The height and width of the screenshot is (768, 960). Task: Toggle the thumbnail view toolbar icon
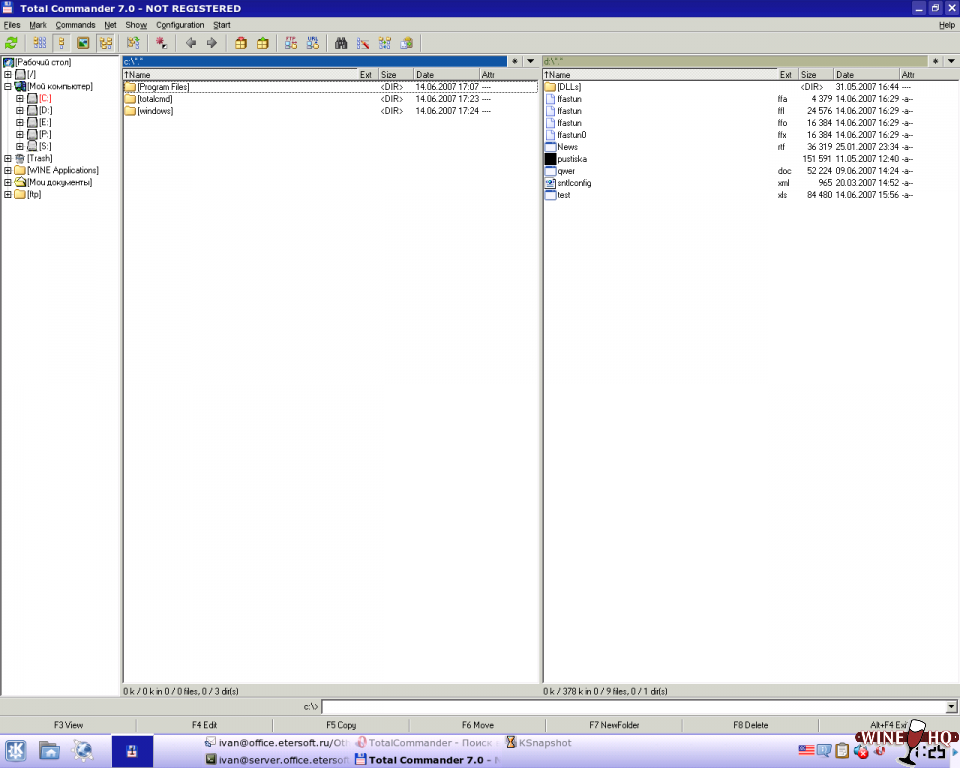(84, 43)
